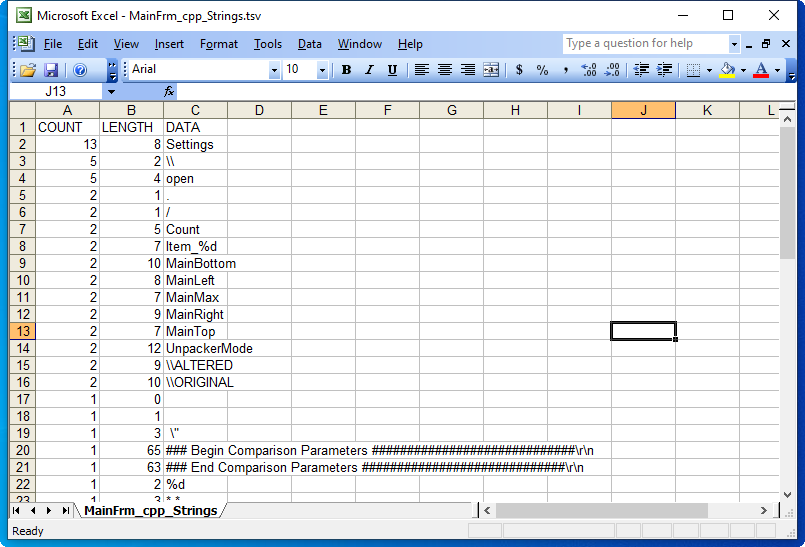Click the Insert Function fx icon
This screenshot has width=805, height=547.
click(x=169, y=91)
